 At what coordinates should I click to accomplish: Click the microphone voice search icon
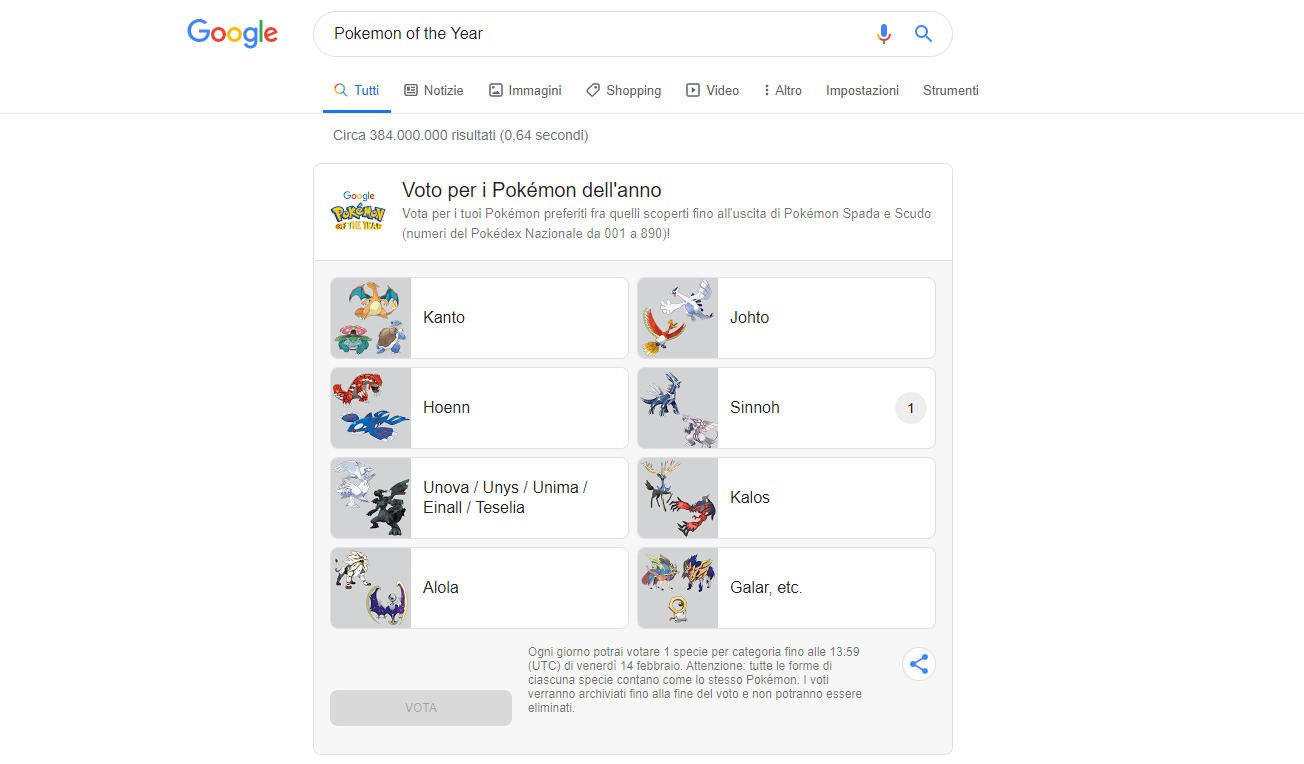click(883, 34)
